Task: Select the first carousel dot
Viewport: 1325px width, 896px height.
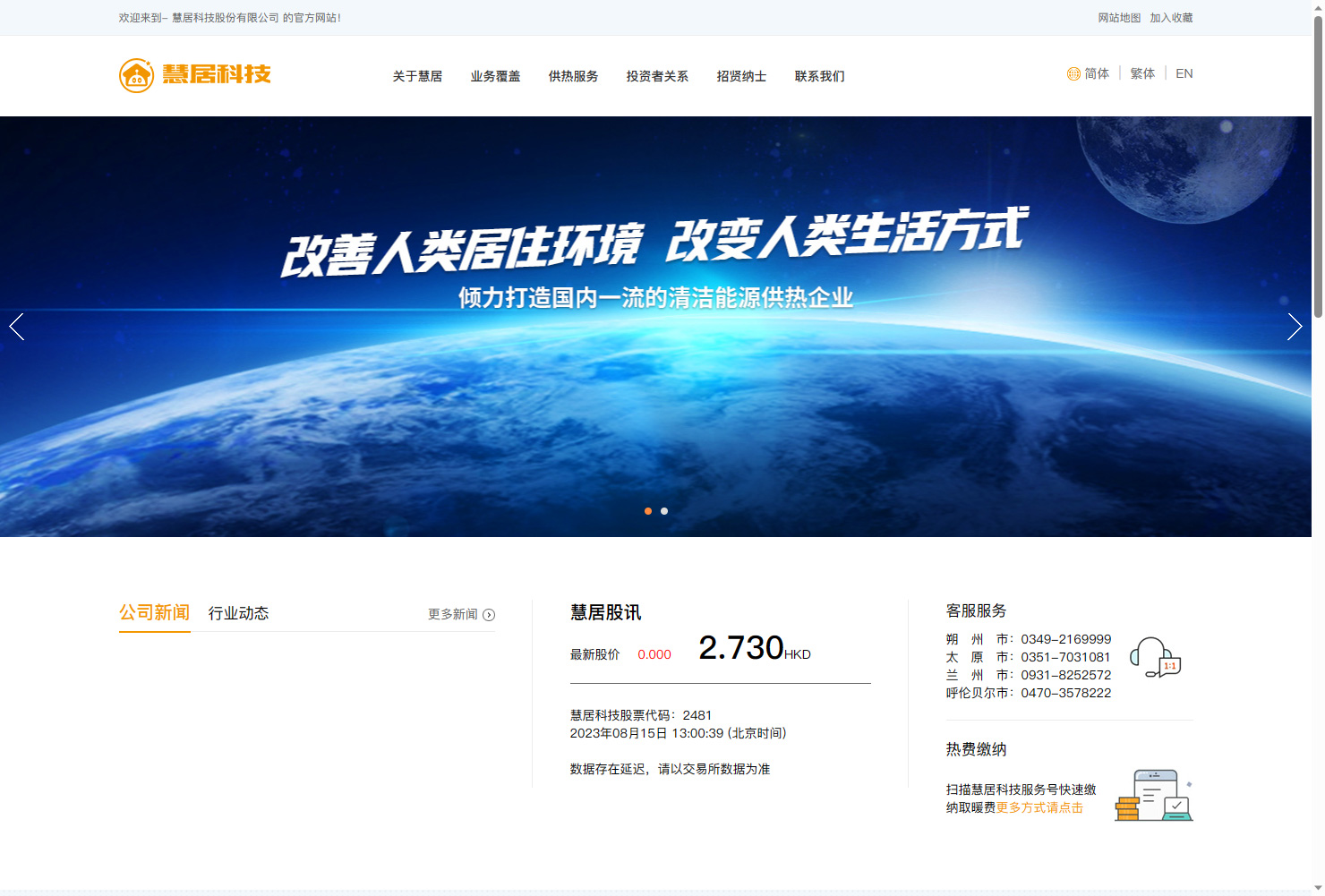Action: (x=648, y=511)
